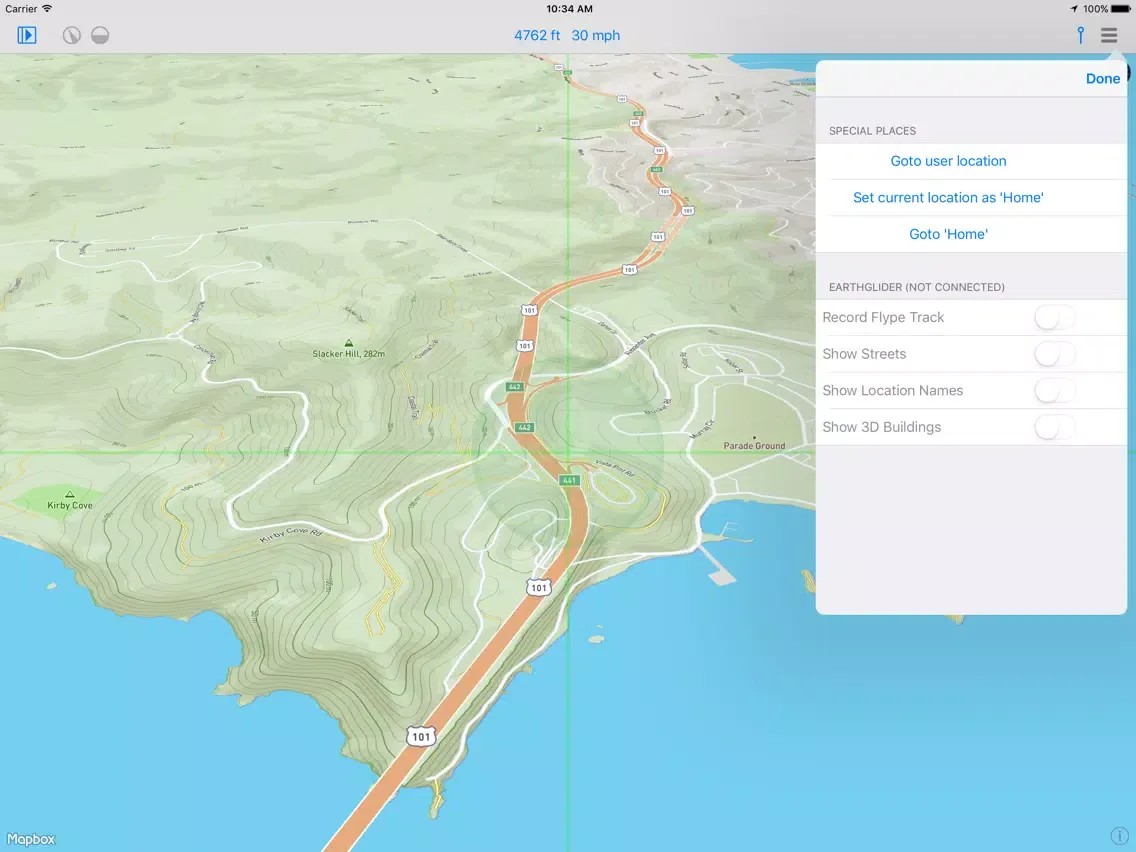Viewport: 1136px width, 852px height.
Task: Tap the location services arrow in status bar
Action: click(x=1074, y=9)
